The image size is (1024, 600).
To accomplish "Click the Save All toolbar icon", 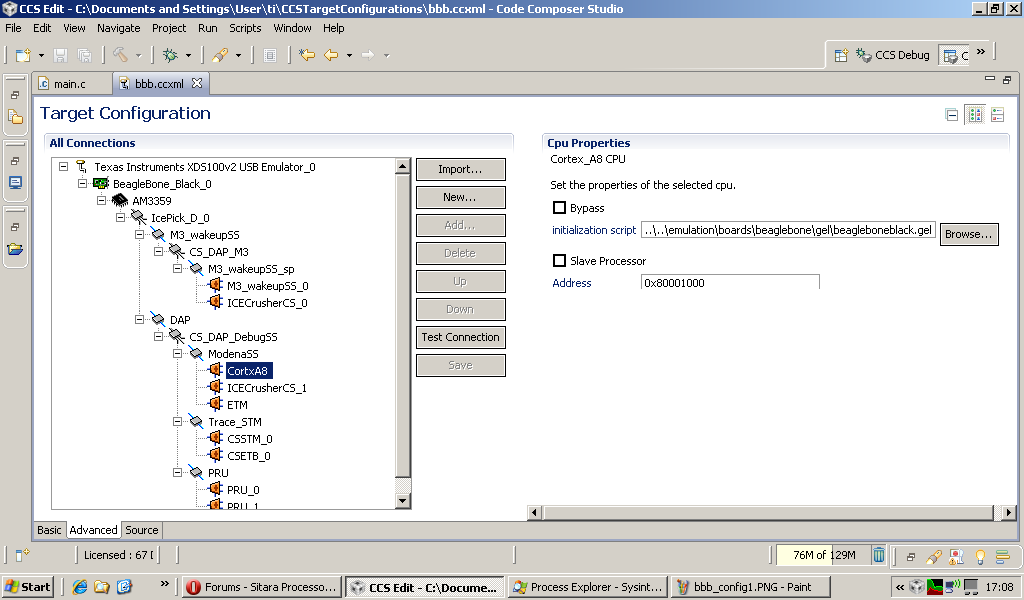I will pos(84,55).
